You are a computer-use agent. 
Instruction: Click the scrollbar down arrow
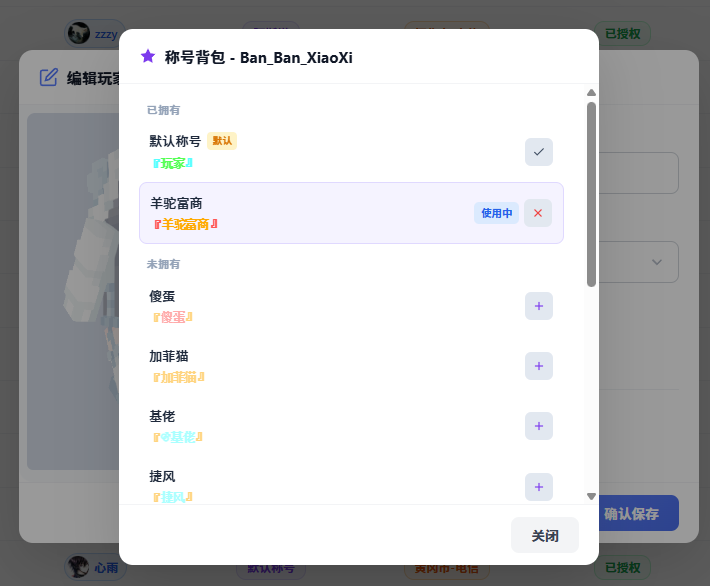click(591, 496)
